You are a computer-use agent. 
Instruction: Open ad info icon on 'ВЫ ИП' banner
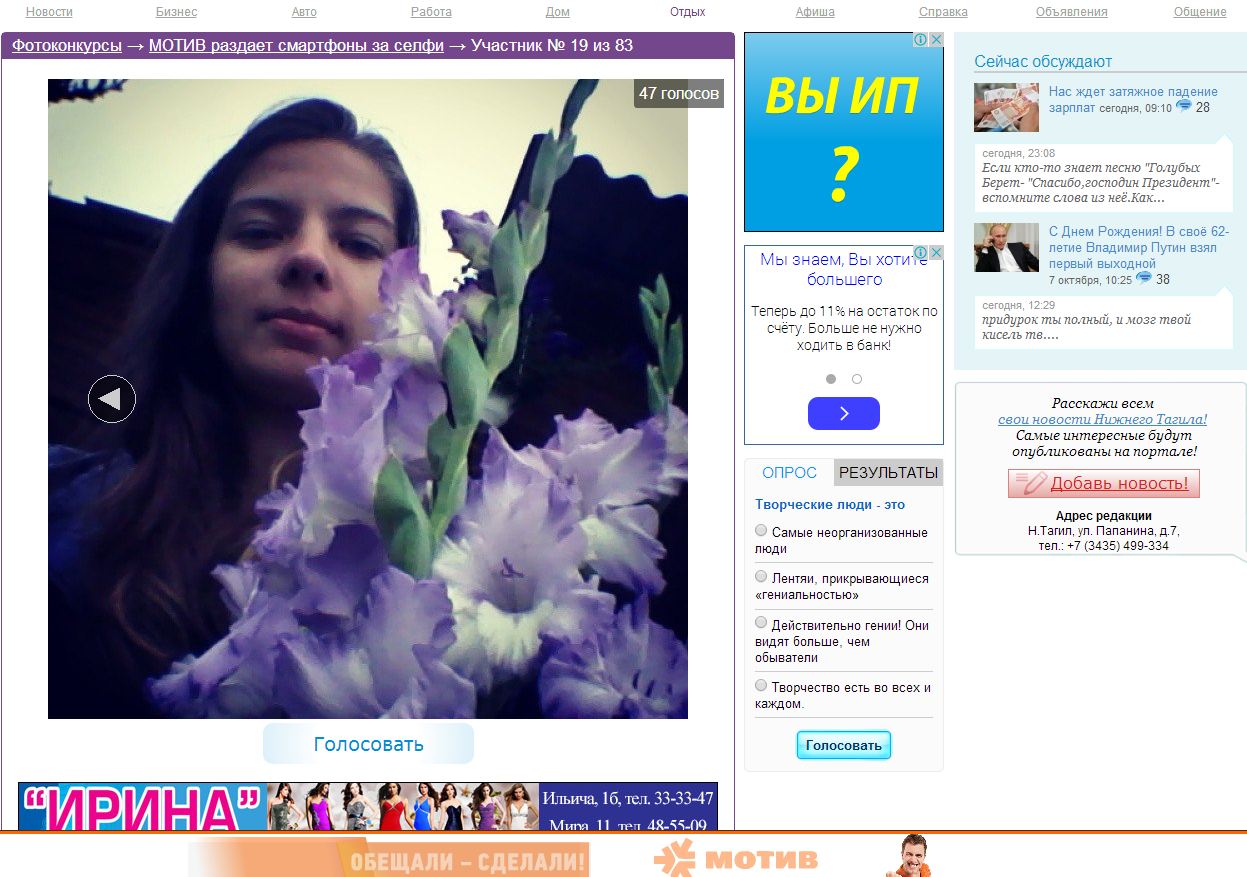tap(921, 40)
